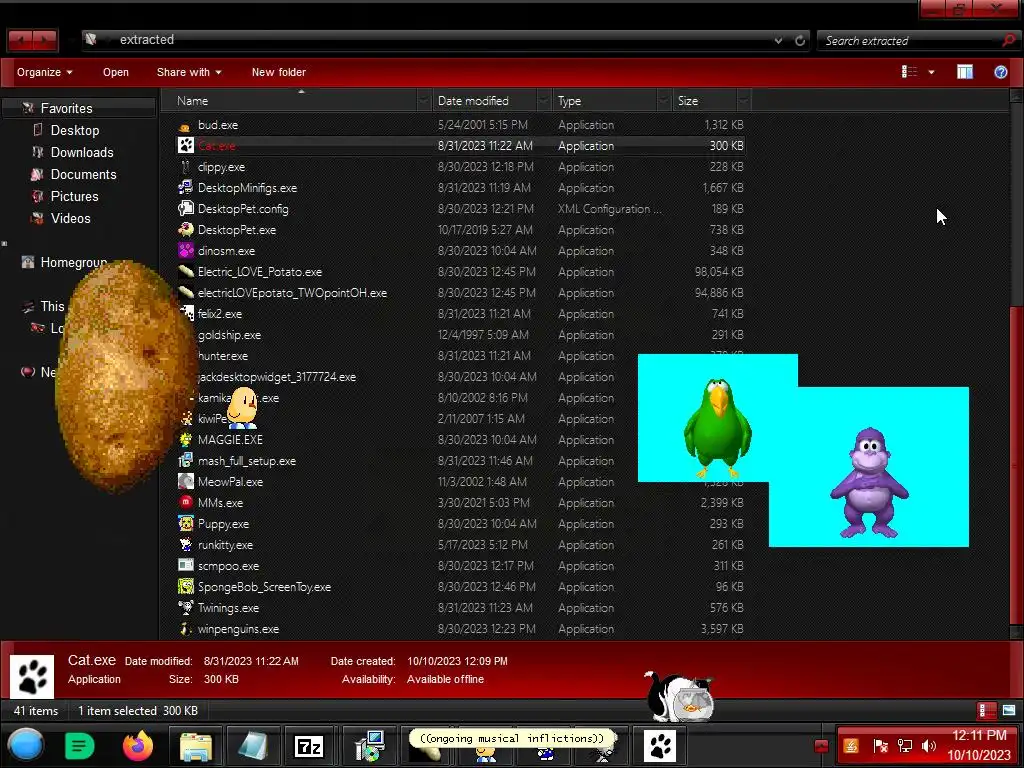Select the bud.exe file icon
This screenshot has height=768, width=1024.
(185, 125)
